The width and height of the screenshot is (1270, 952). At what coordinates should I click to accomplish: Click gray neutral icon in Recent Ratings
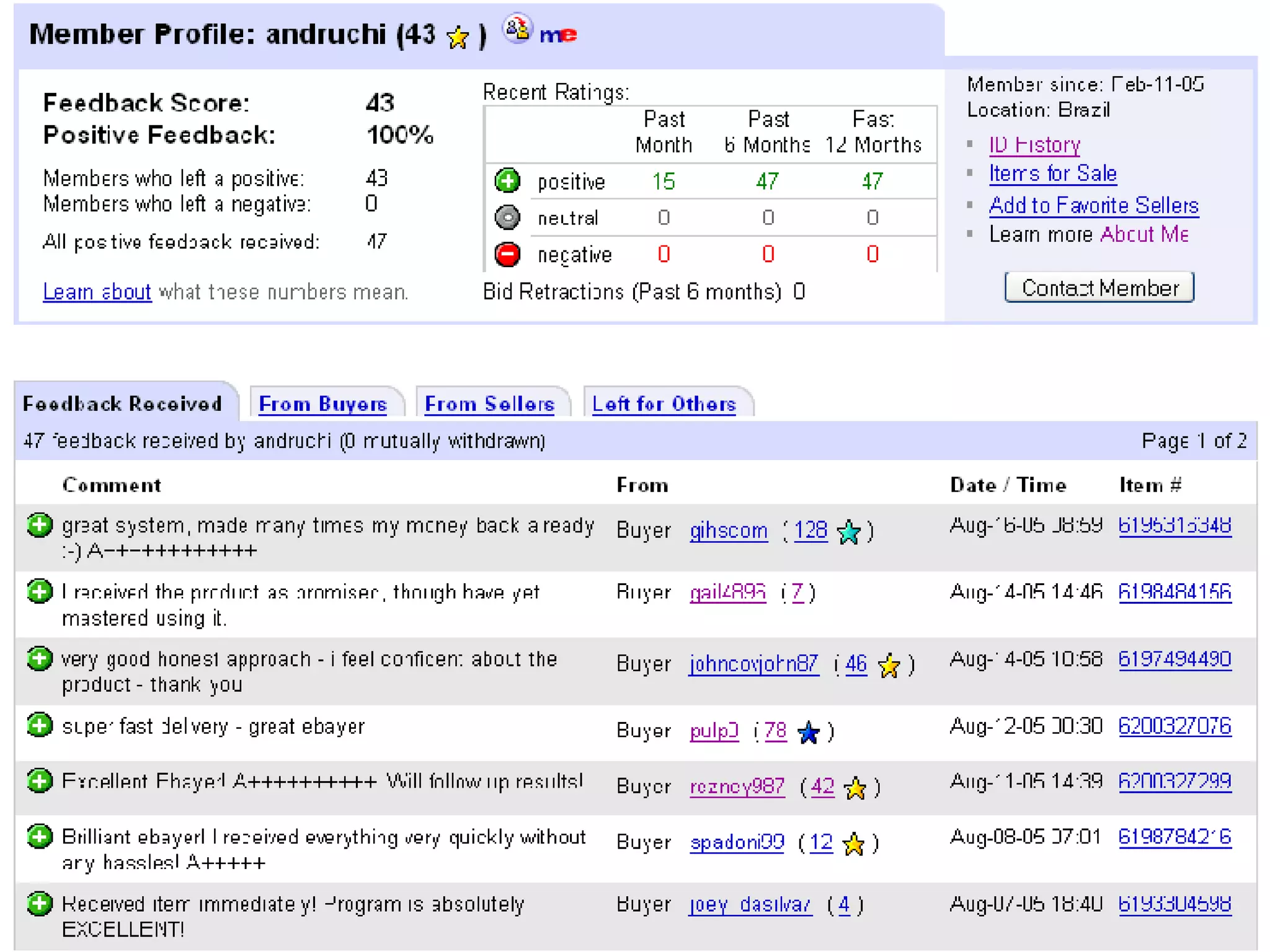[507, 218]
